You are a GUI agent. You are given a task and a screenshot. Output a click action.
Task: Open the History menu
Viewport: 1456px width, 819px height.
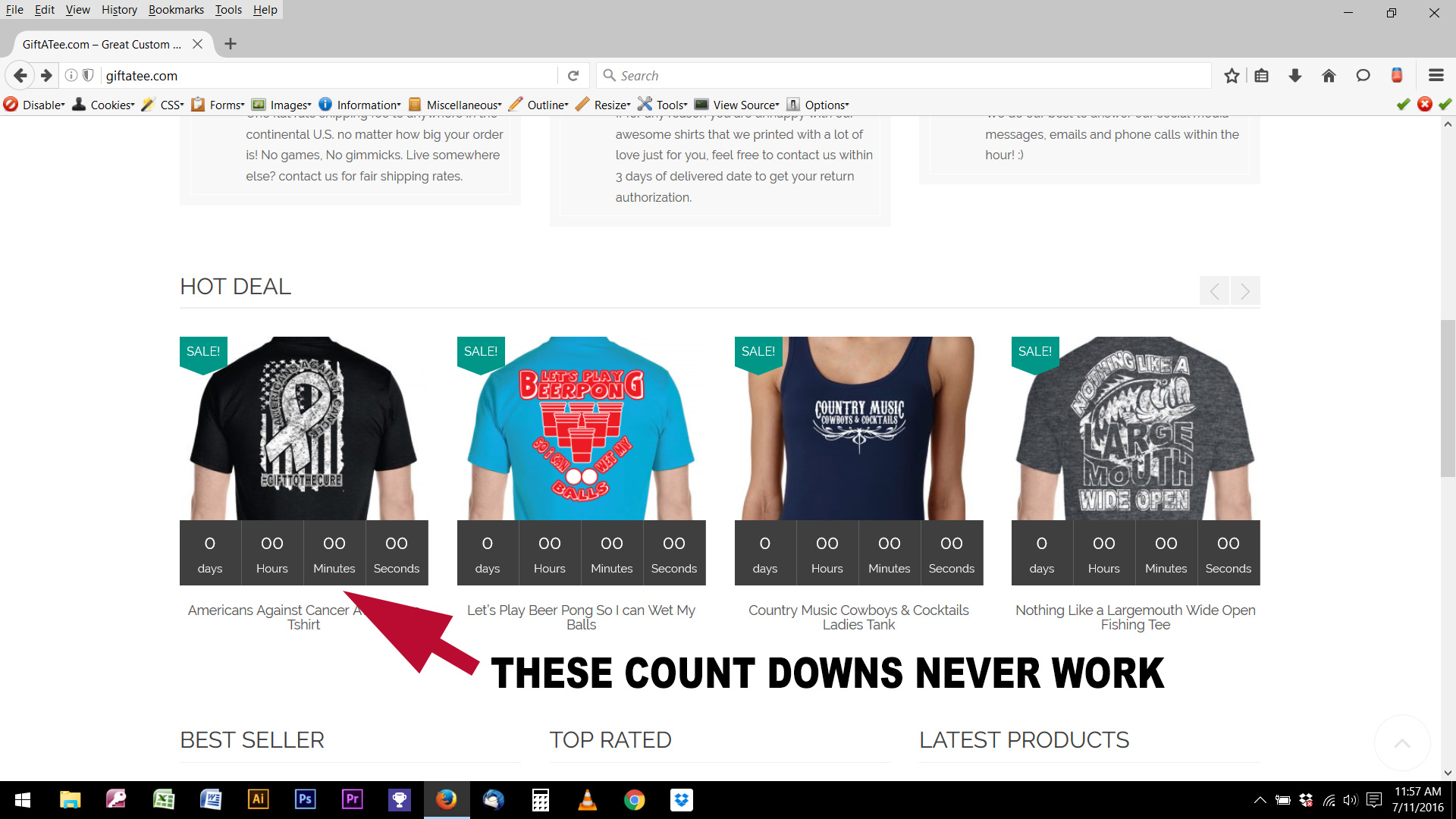119,10
